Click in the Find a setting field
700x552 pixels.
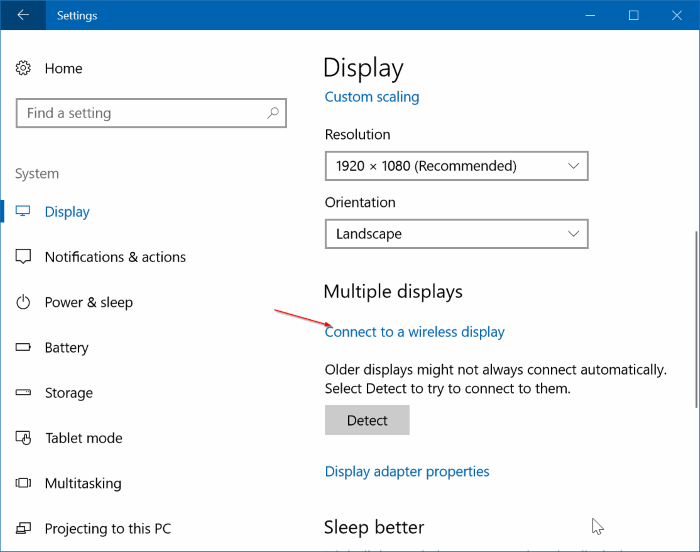(x=140, y=113)
